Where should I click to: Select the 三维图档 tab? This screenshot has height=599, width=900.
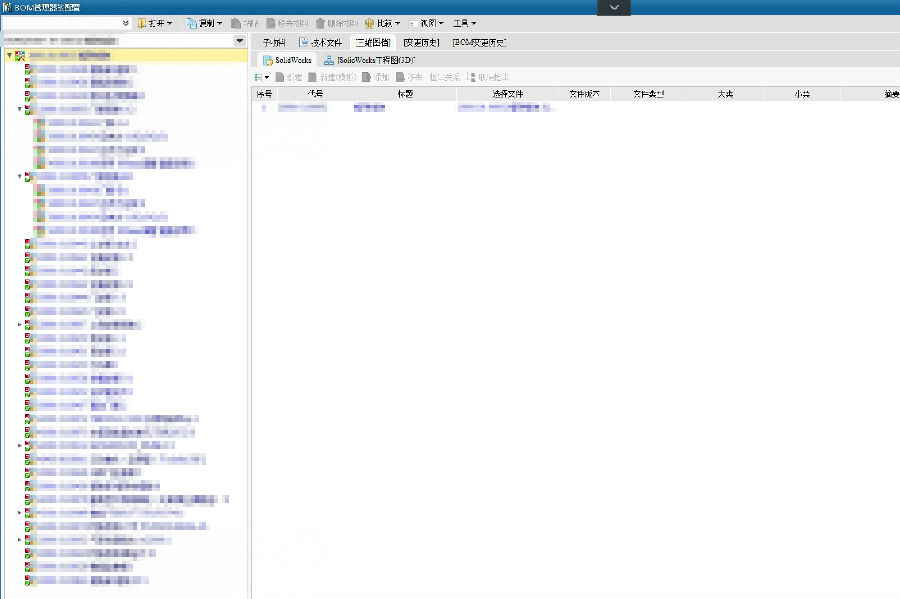pos(373,43)
